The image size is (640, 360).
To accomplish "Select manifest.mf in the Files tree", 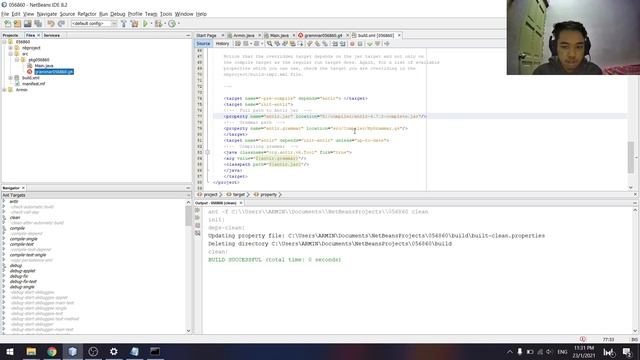I will click(33, 84).
